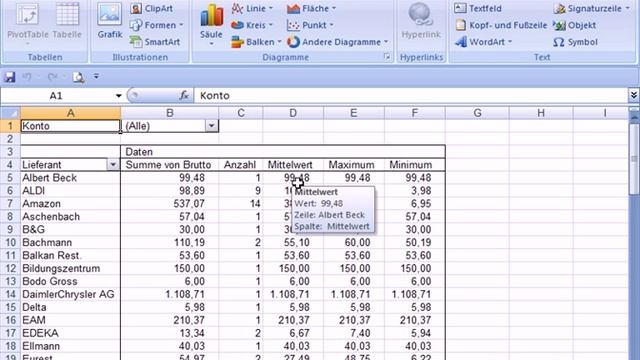Image resolution: width=640 pixels, height=360 pixels.
Task: Click the select-all corner button
Action: pos(10,113)
